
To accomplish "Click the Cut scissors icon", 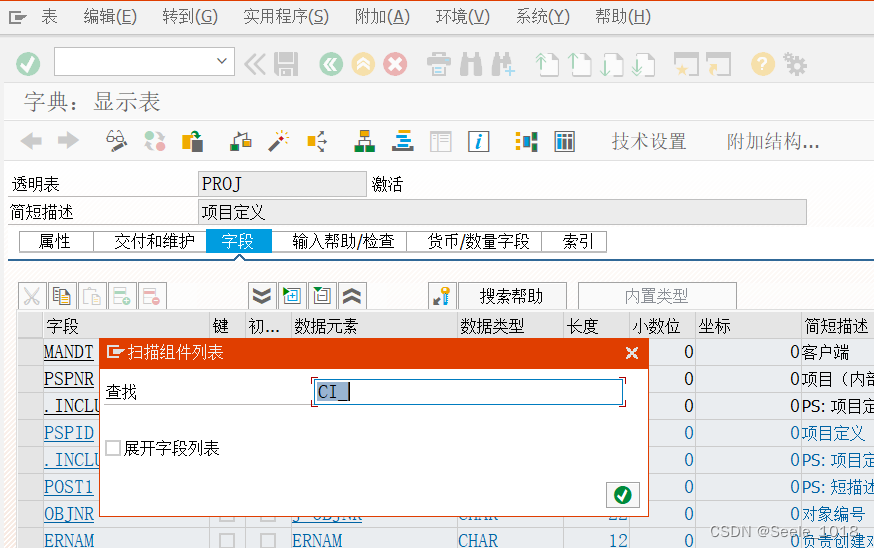I will pyautogui.click(x=32, y=296).
